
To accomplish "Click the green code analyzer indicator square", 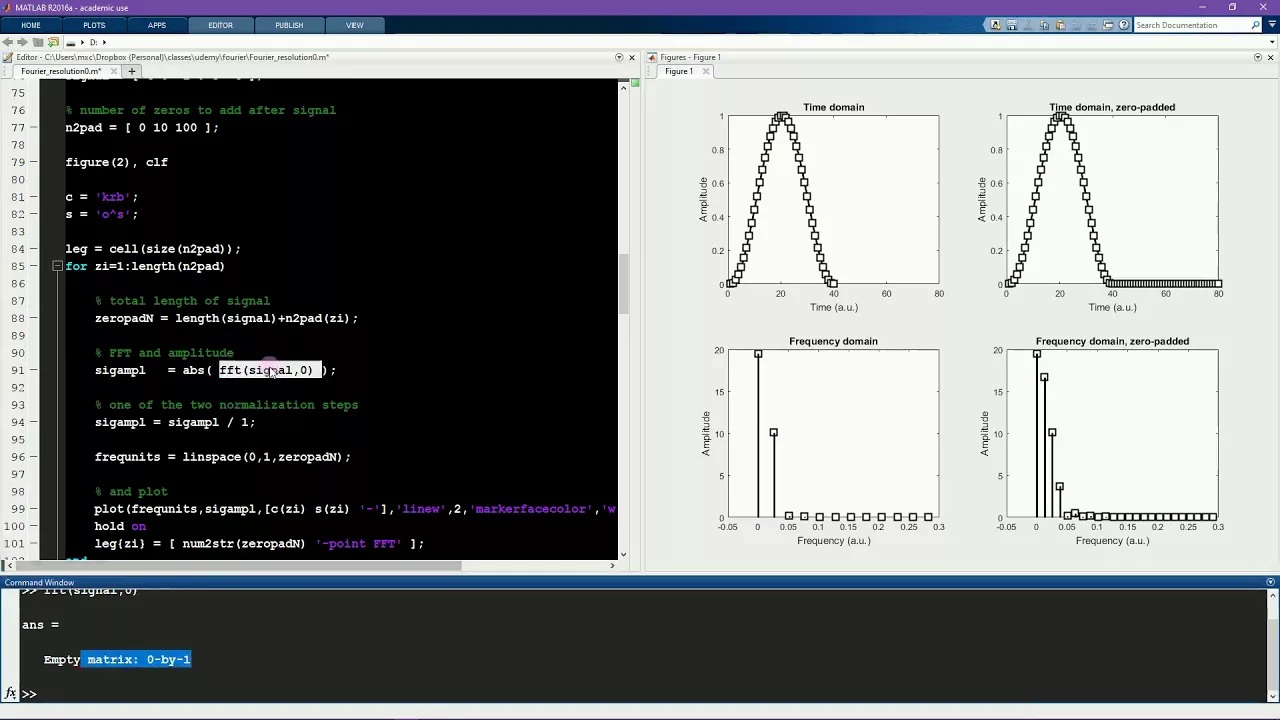I will pos(634,85).
